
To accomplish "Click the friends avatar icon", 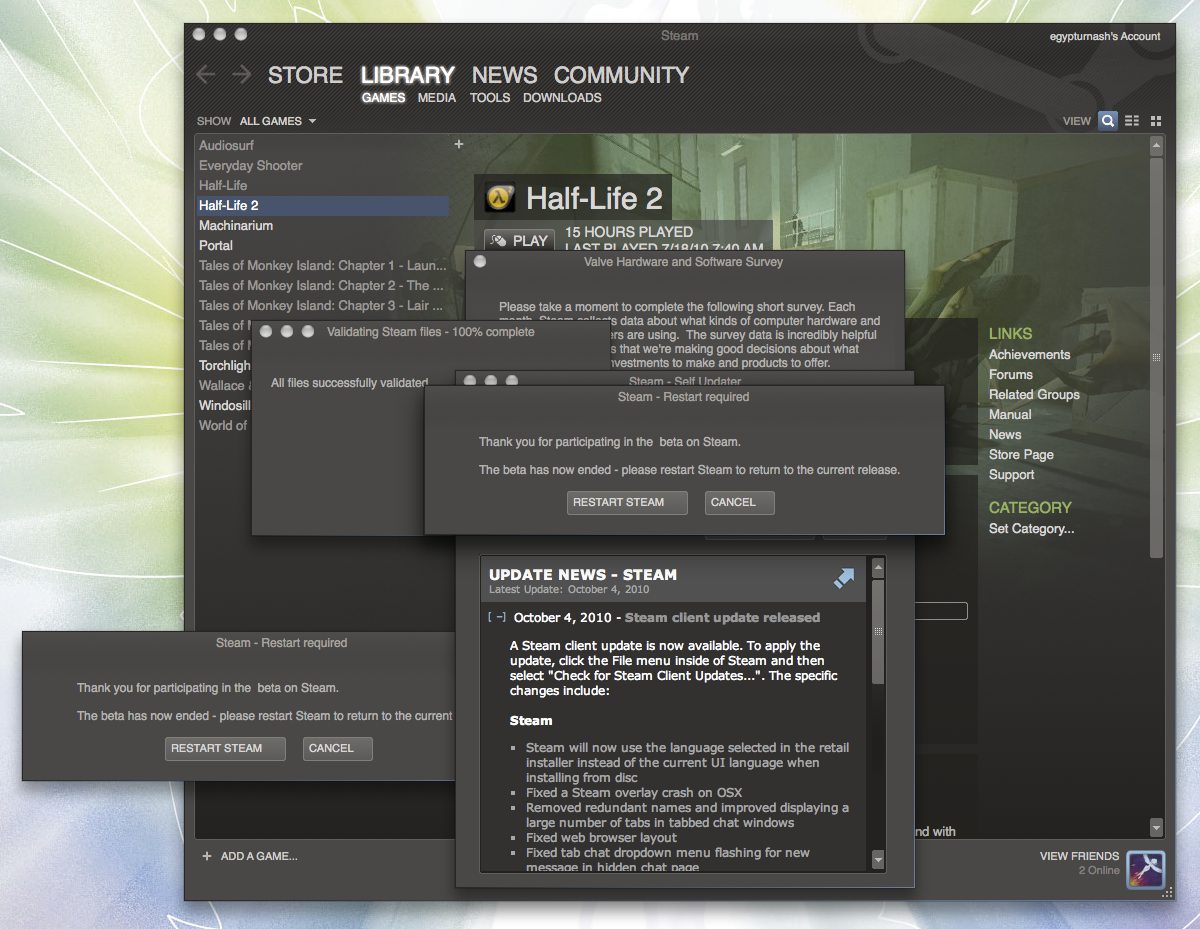I will click(1145, 869).
